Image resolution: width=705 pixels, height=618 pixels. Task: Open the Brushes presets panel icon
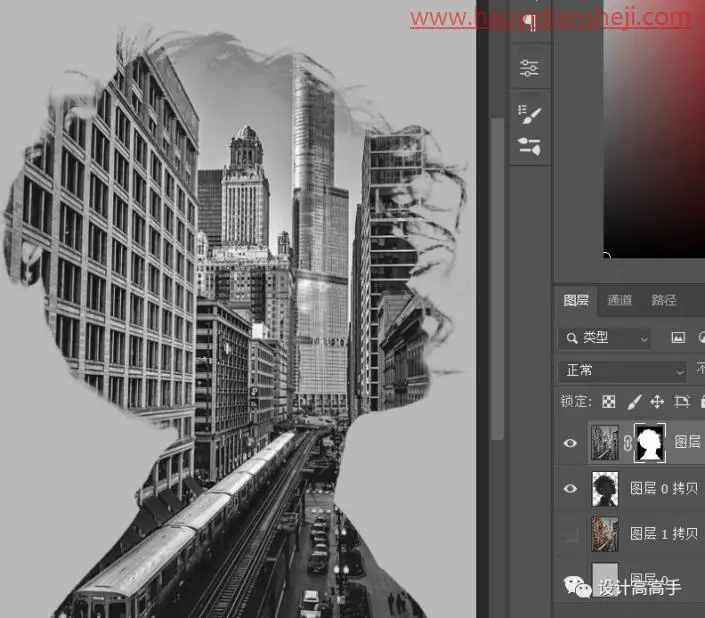529,147
